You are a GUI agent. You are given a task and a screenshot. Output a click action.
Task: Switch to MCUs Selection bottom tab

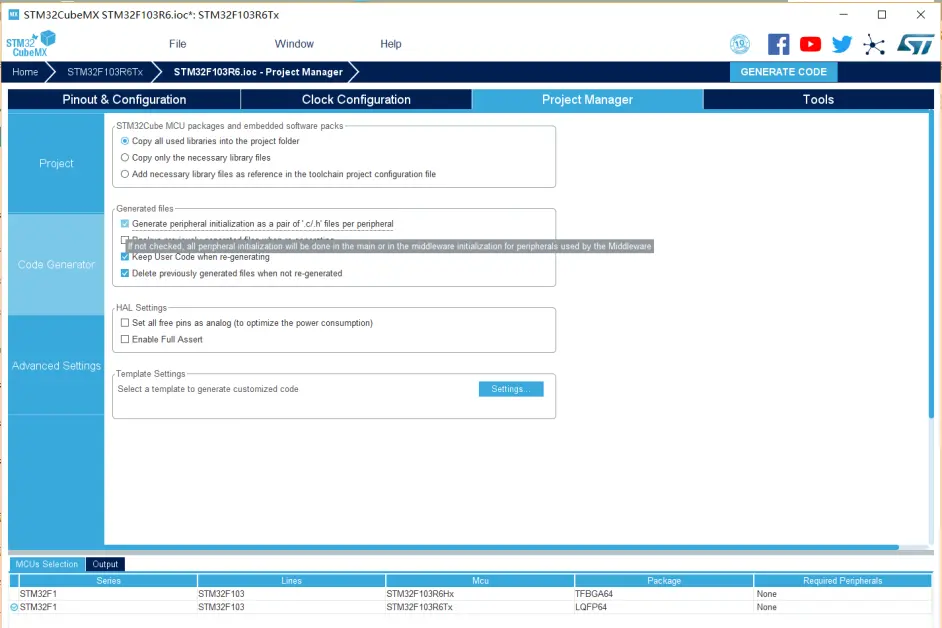47,564
